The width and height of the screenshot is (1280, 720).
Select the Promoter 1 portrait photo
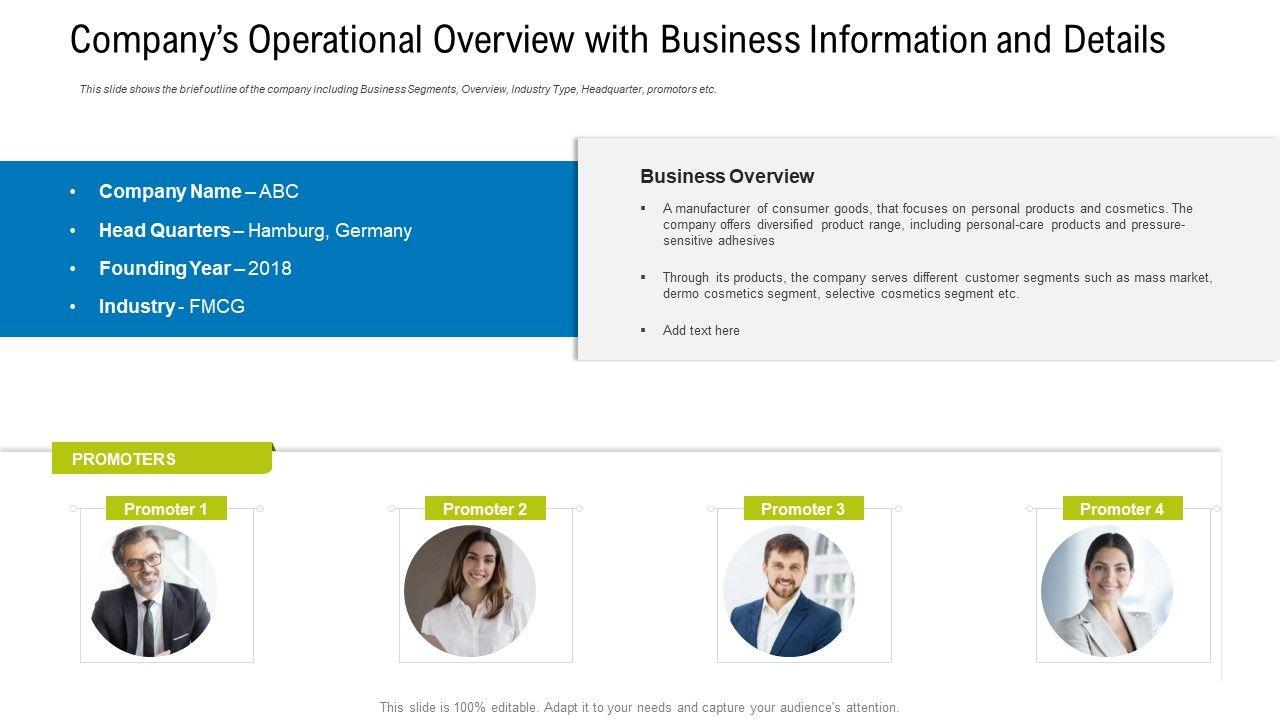152,591
